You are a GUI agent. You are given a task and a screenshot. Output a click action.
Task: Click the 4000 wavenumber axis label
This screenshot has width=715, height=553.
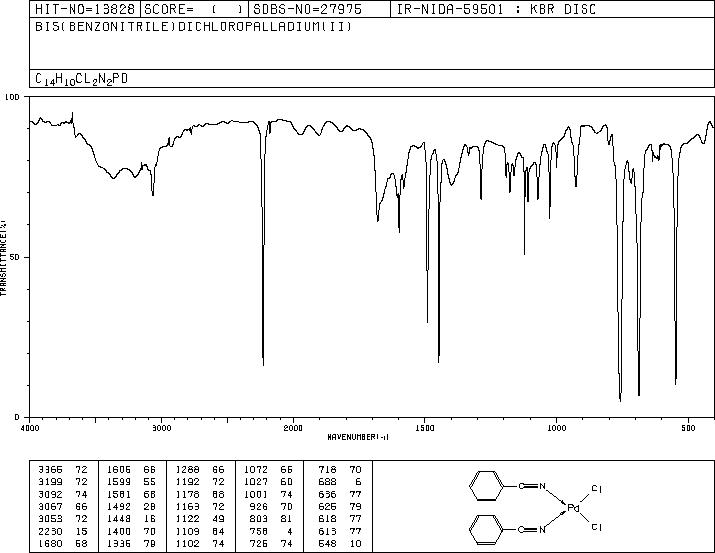(30, 428)
